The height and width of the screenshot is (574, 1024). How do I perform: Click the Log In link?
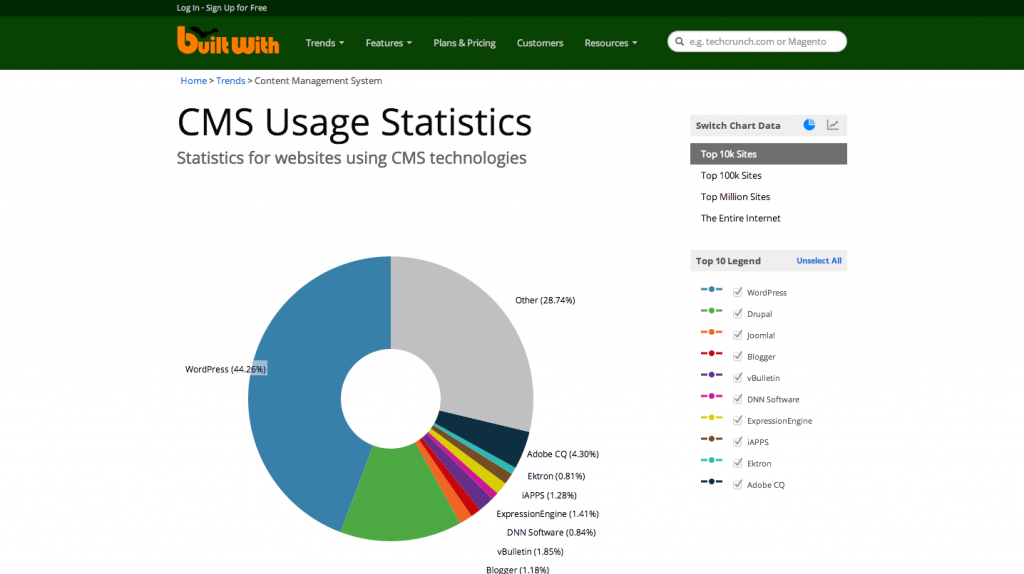187,8
